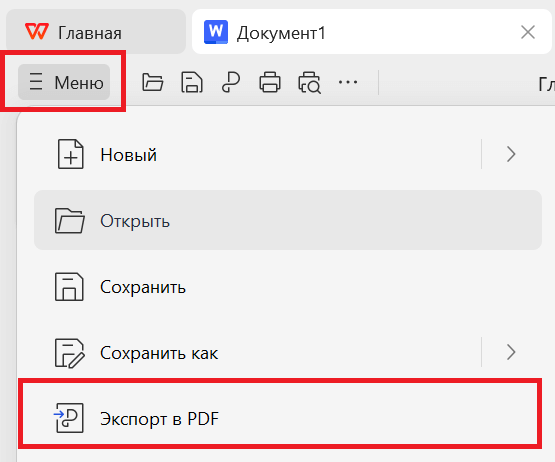Choose Сохранить in the menu

288,287
